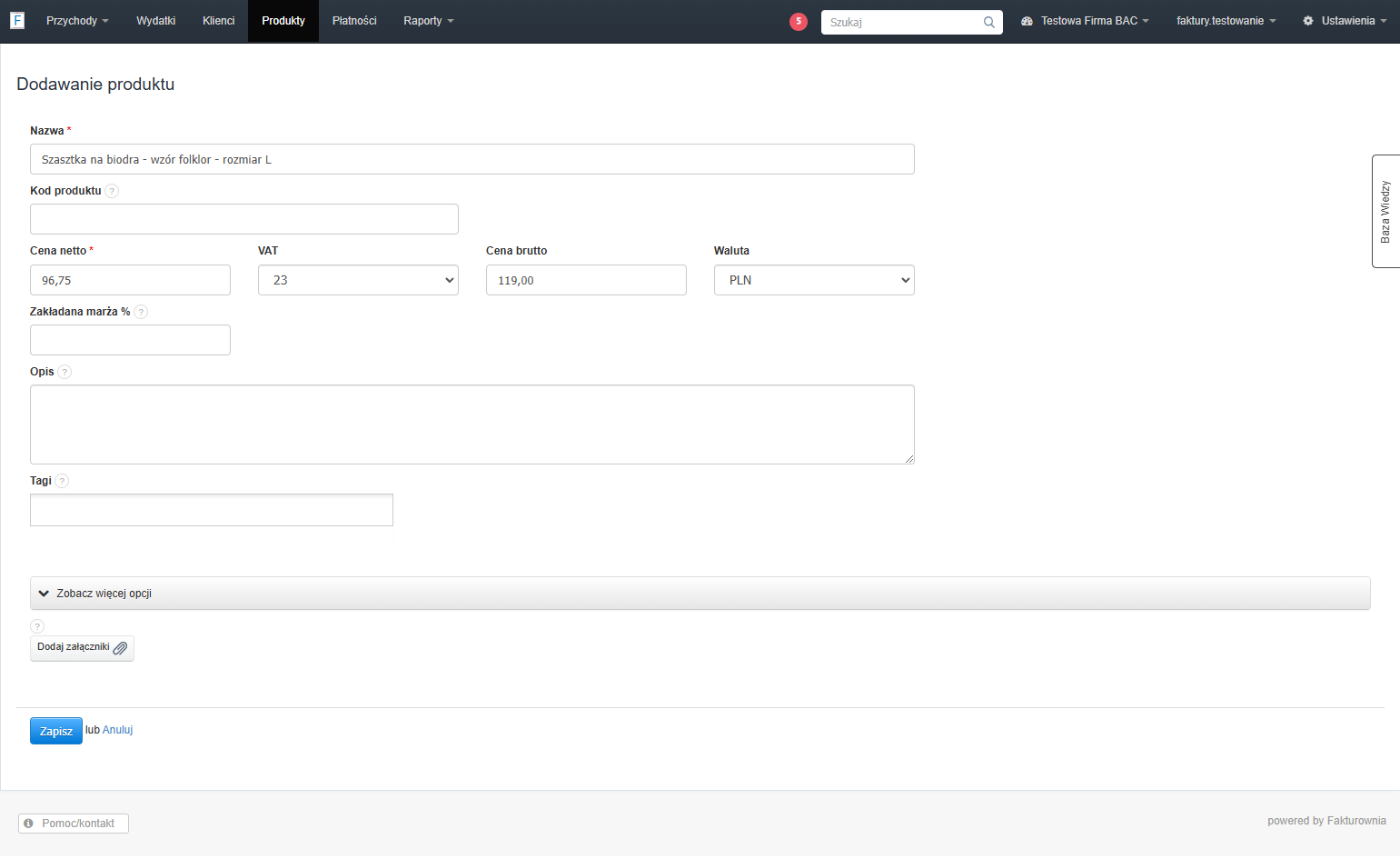Viewport: 1400px width, 859px height.
Task: Click inside the Opis text area
Action: point(472,425)
